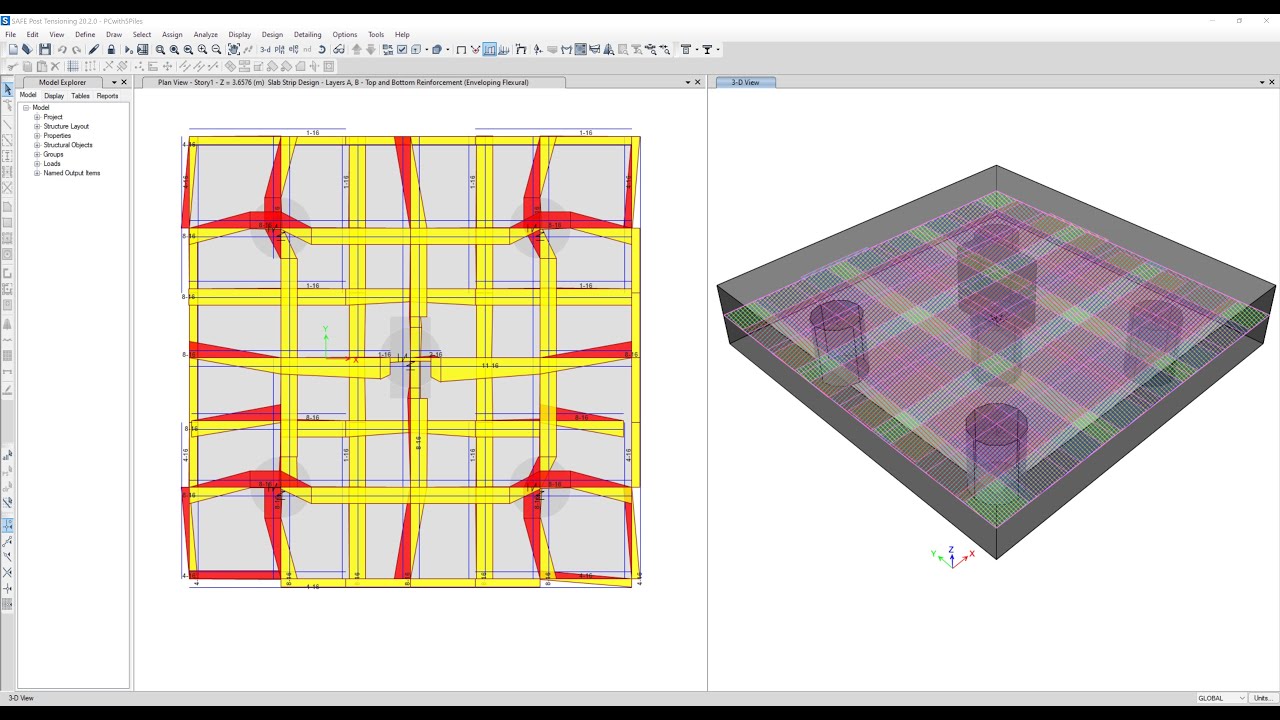Switch to the Display tab in Model Explorer

54,96
